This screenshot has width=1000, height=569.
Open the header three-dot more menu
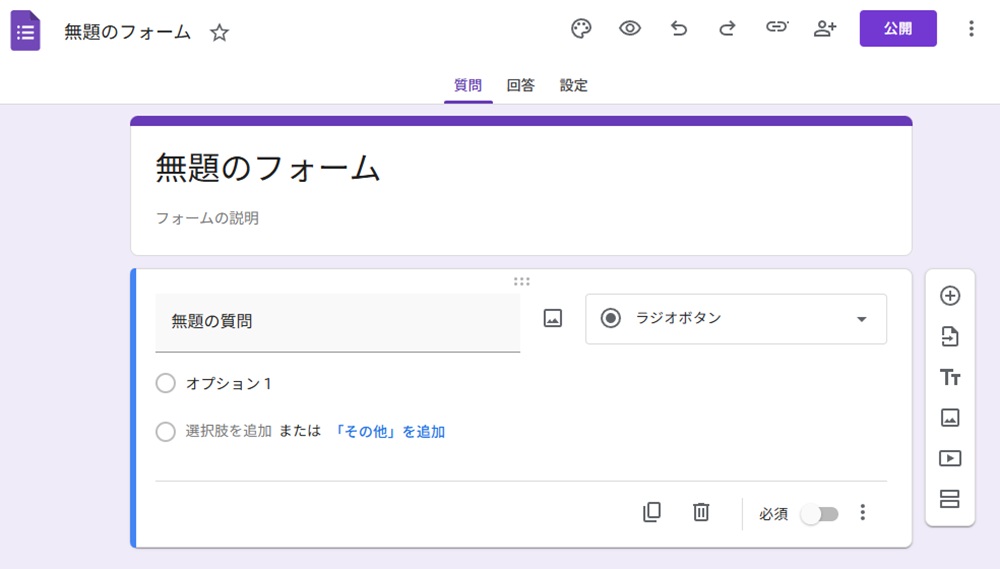tap(970, 29)
